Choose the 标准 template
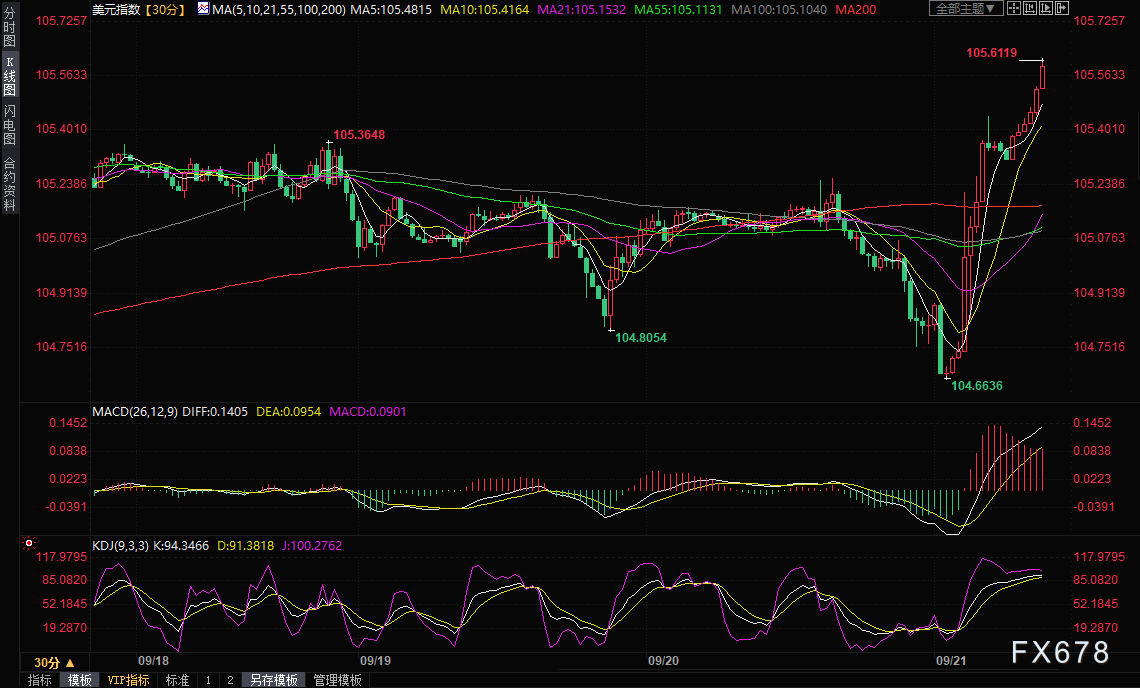Viewport: 1140px width, 688px height. click(177, 680)
